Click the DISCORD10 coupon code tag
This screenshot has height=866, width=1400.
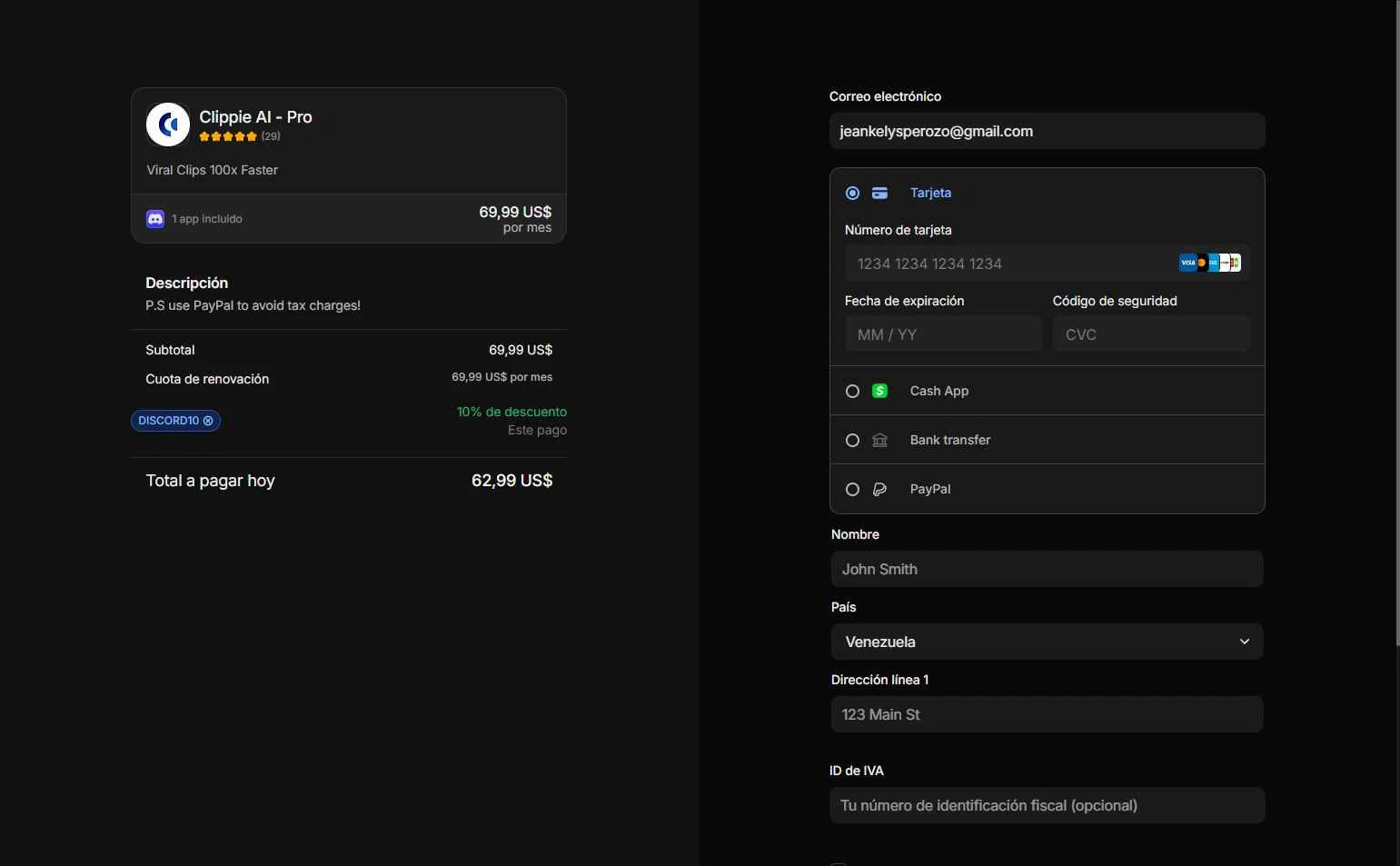(x=175, y=421)
